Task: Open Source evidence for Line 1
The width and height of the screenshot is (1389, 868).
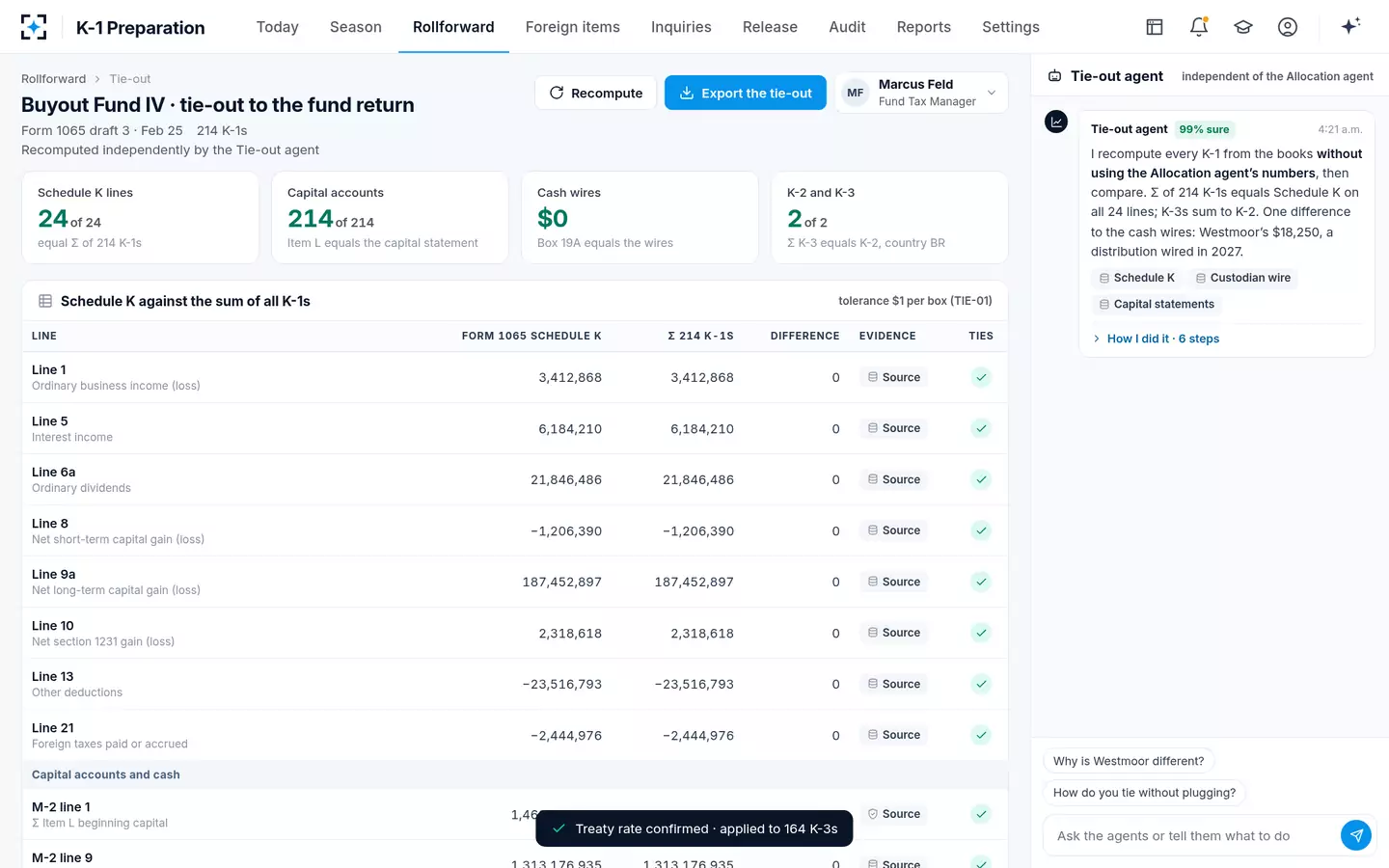Action: 893,377
